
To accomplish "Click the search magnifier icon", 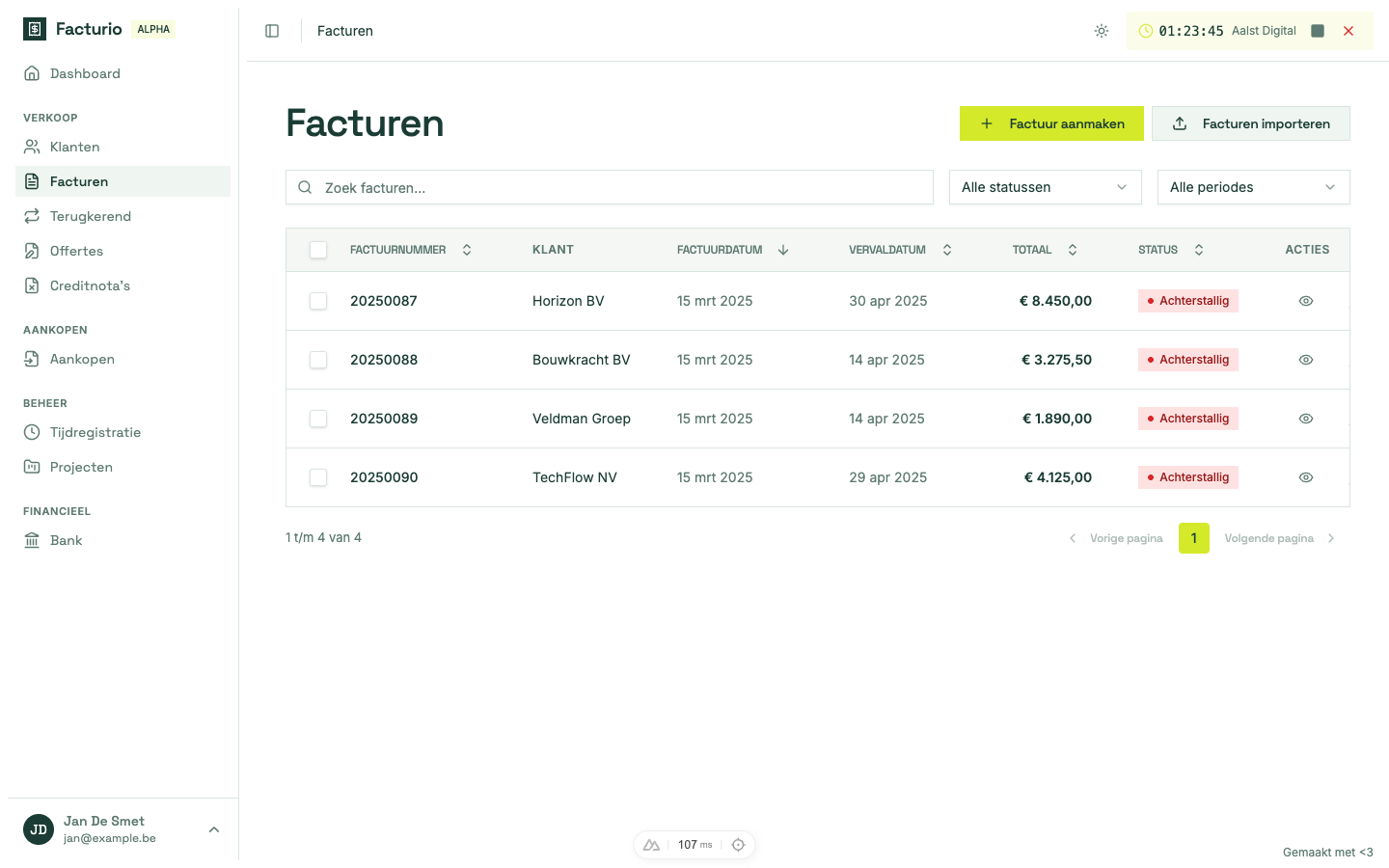I will coord(305,187).
